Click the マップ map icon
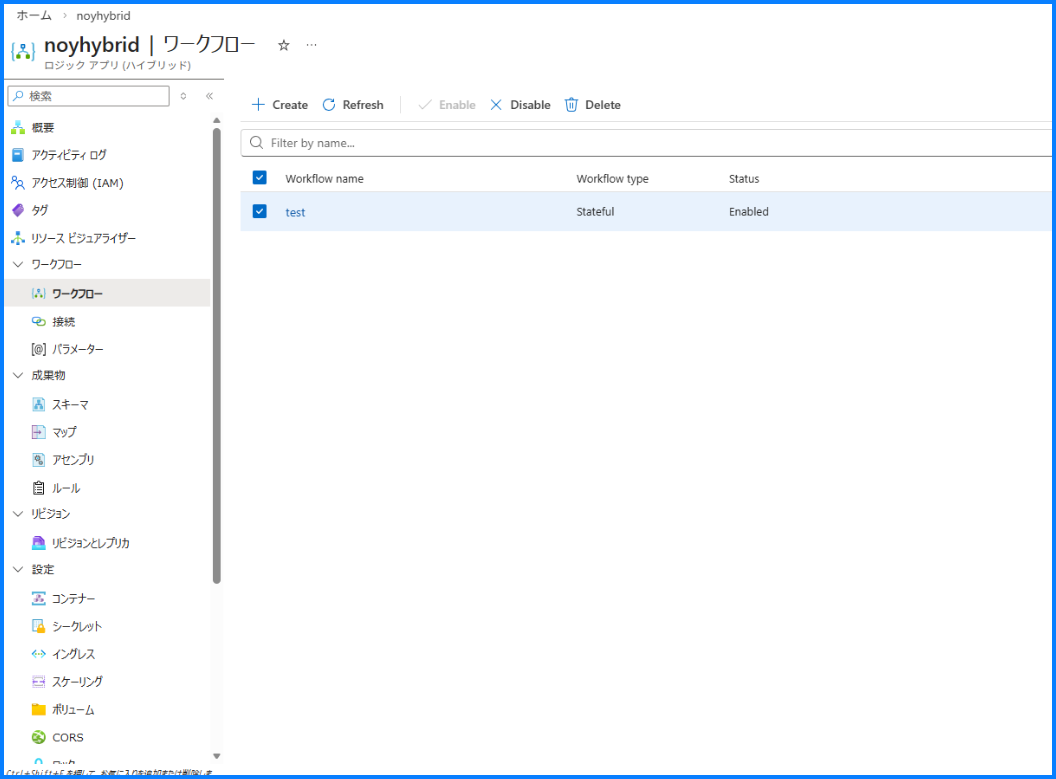The height and width of the screenshot is (779, 1056). click(39, 432)
